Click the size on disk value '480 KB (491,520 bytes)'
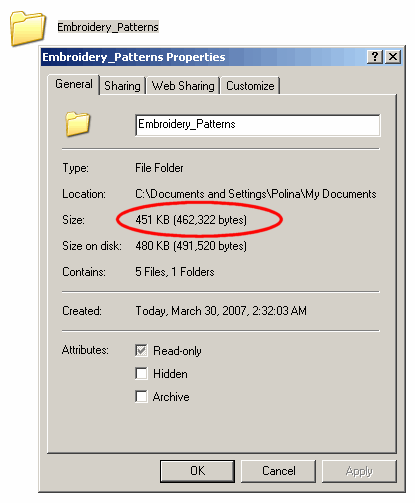This screenshot has height=503, width=415. pyautogui.click(x=191, y=246)
